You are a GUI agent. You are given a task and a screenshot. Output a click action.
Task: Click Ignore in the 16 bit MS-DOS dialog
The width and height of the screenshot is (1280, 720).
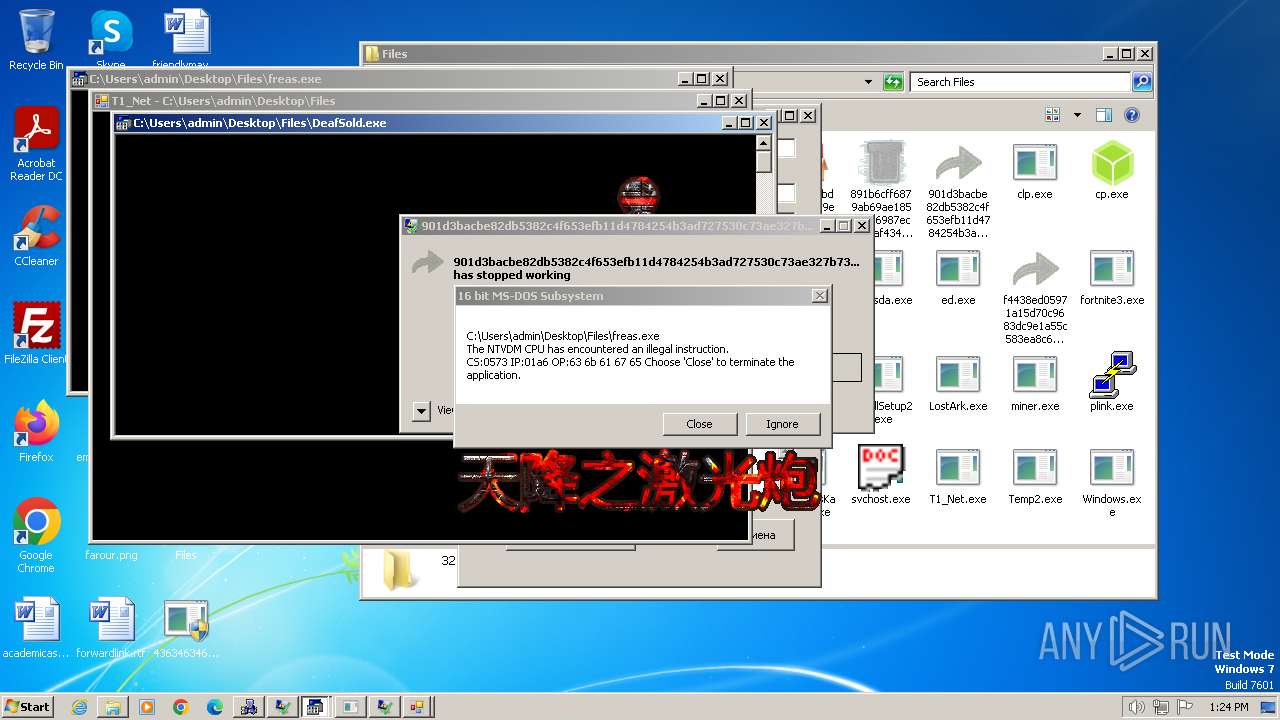(782, 424)
